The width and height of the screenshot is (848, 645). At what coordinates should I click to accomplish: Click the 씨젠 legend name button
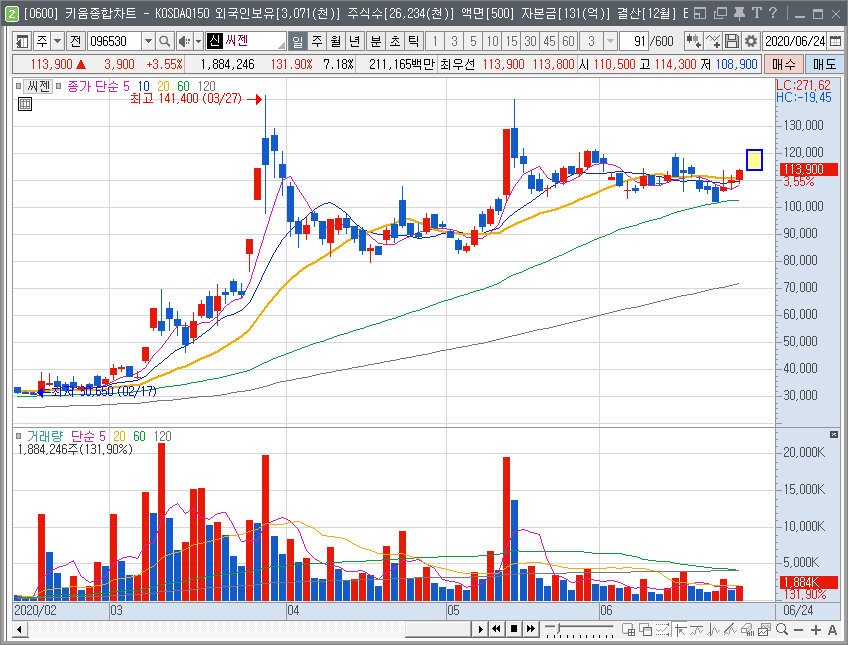click(x=38, y=86)
